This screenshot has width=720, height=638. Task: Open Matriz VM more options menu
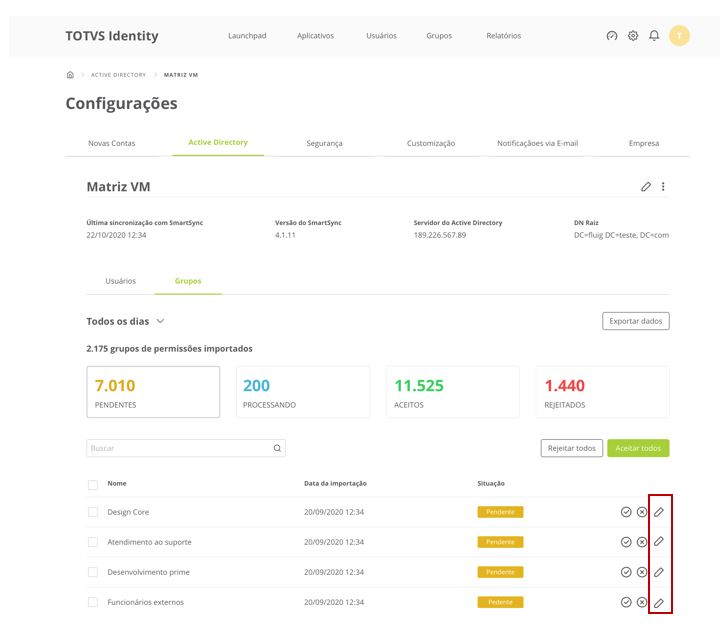click(663, 187)
